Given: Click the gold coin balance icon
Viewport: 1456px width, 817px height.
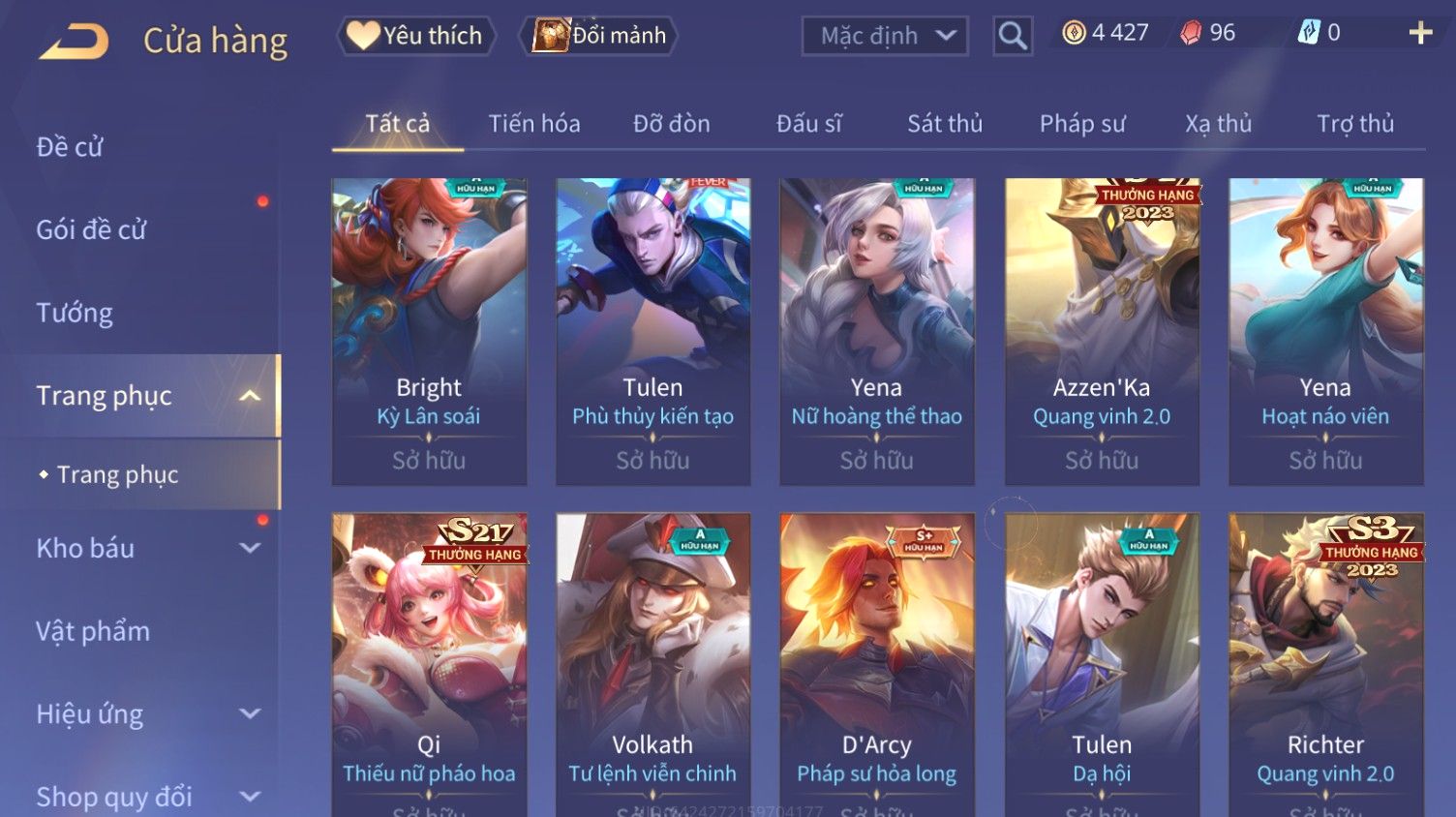Looking at the screenshot, I should click(x=1074, y=33).
